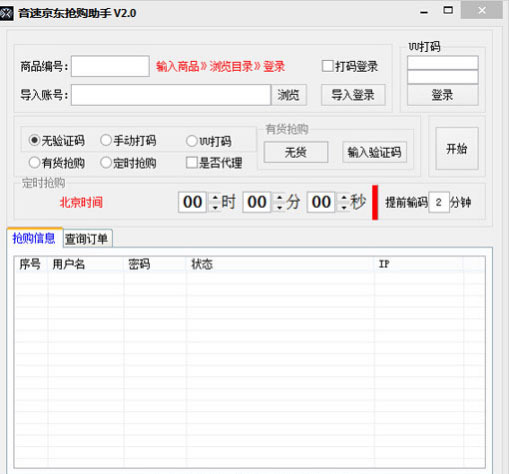The width and height of the screenshot is (509, 474).
Task: Close the 音速京东抢购助手 window
Action: (x=482, y=10)
